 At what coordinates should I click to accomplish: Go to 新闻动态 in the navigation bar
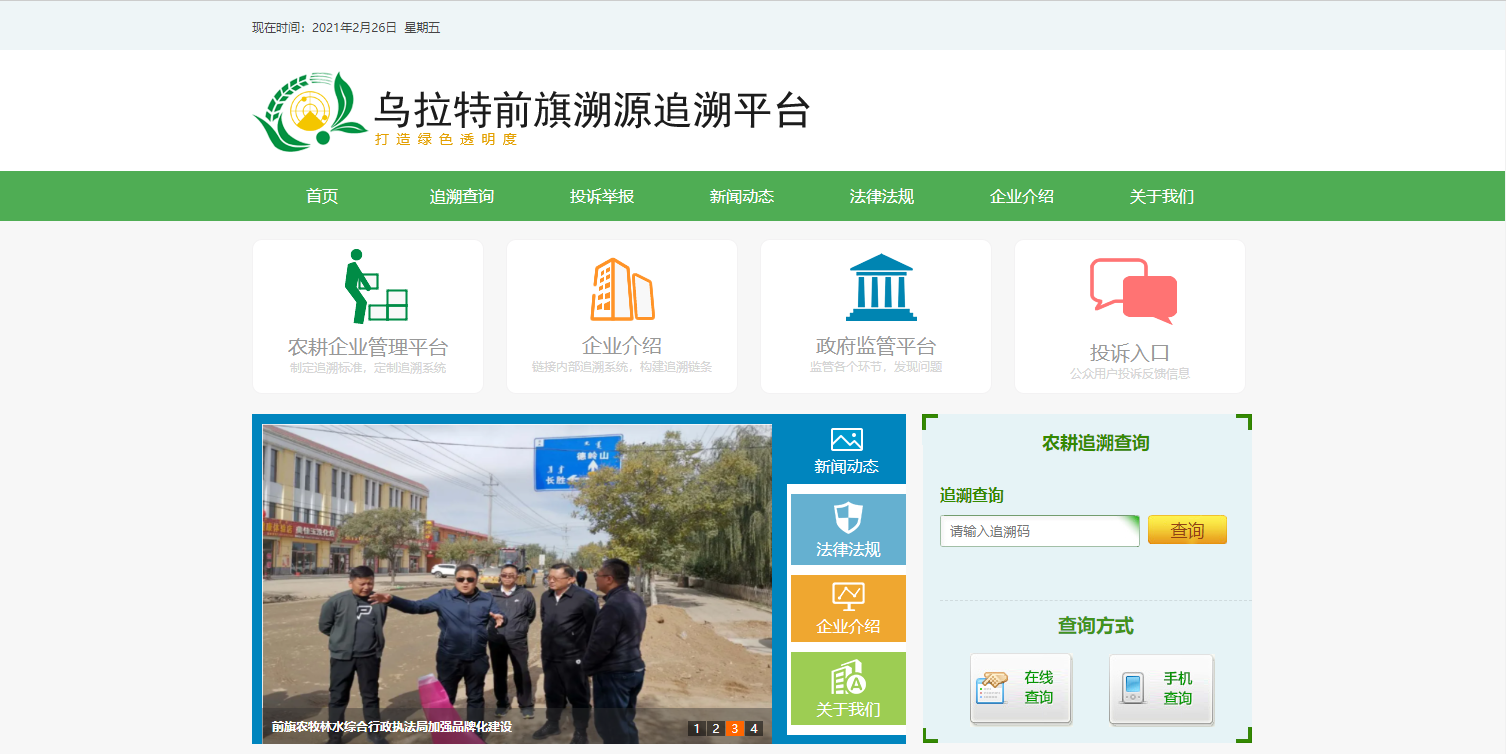pos(740,196)
